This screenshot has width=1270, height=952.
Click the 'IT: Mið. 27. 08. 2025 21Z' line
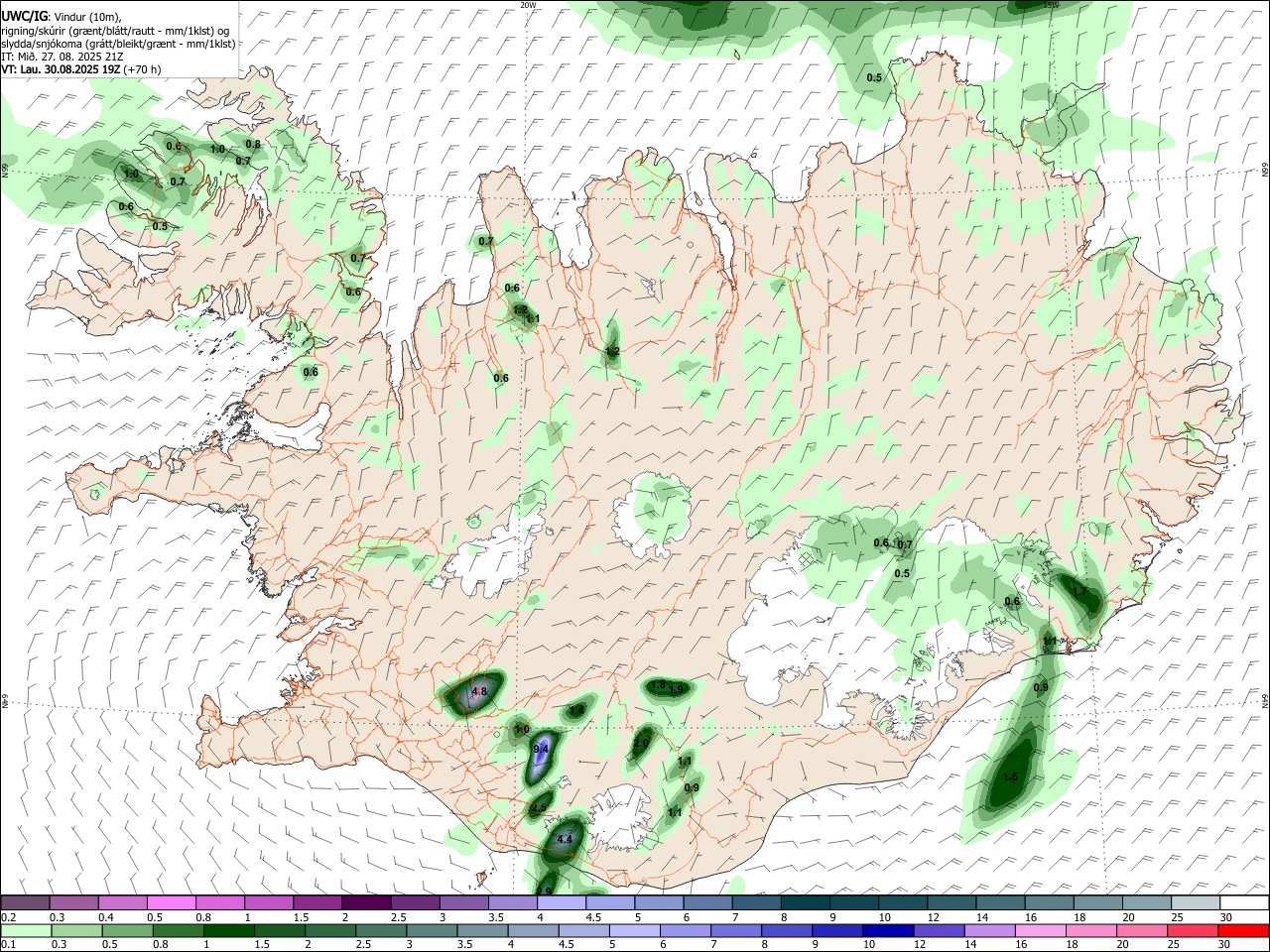coord(63,57)
